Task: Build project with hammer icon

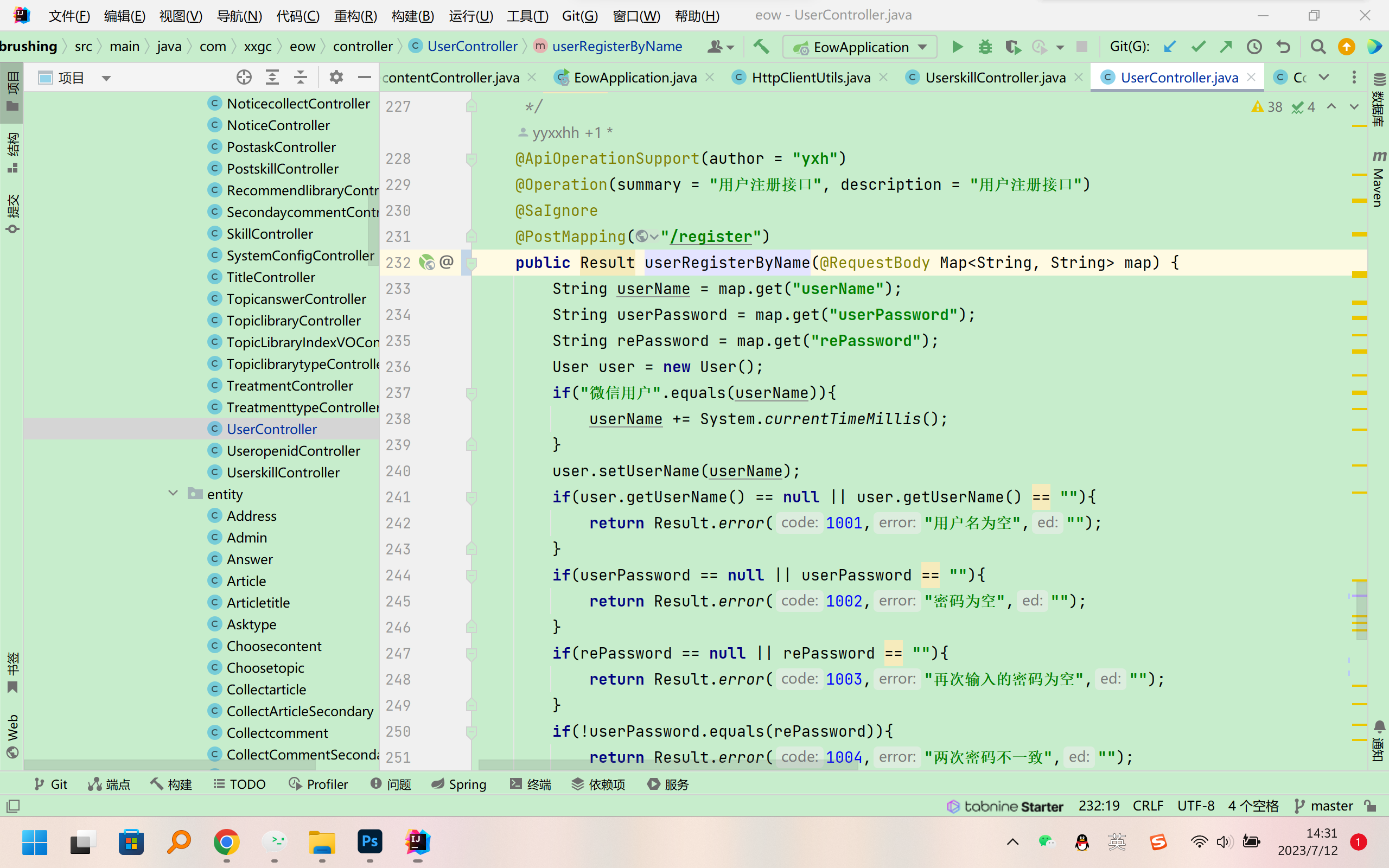Action: click(761, 47)
